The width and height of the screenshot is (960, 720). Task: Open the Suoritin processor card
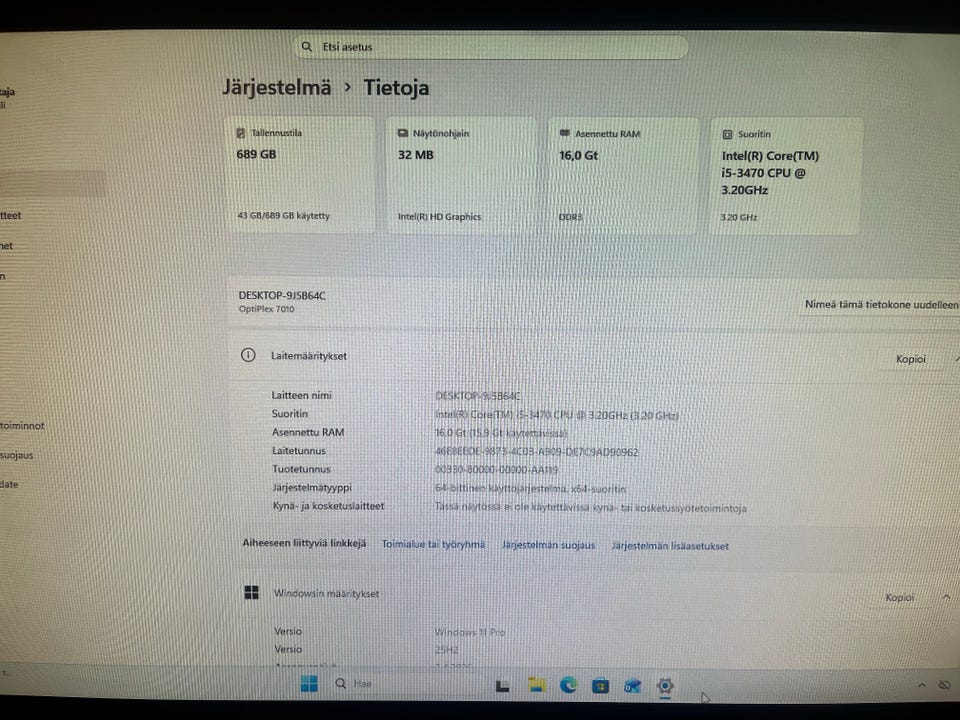click(786, 176)
